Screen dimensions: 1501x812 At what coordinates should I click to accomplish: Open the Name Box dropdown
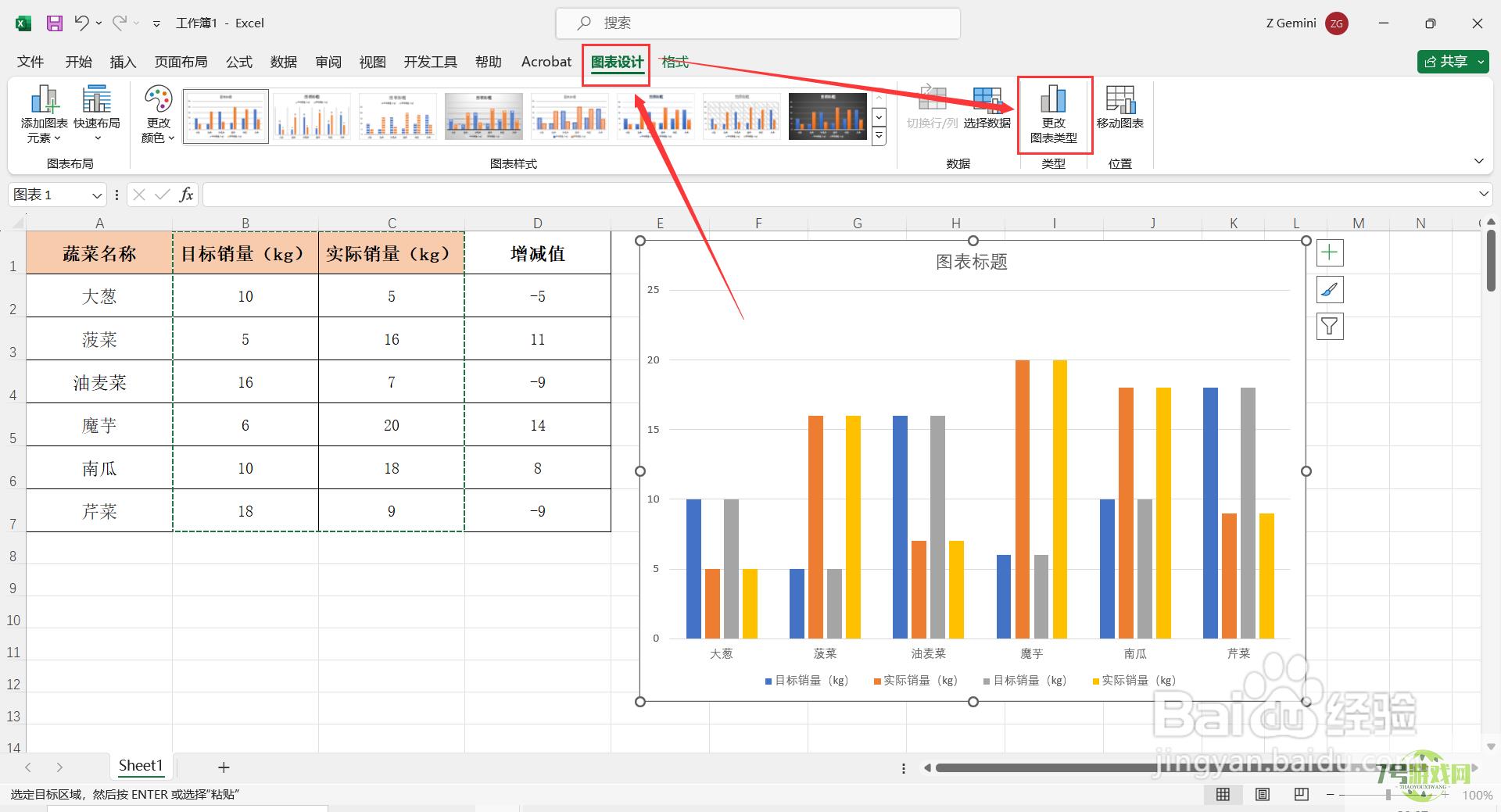coord(97,195)
